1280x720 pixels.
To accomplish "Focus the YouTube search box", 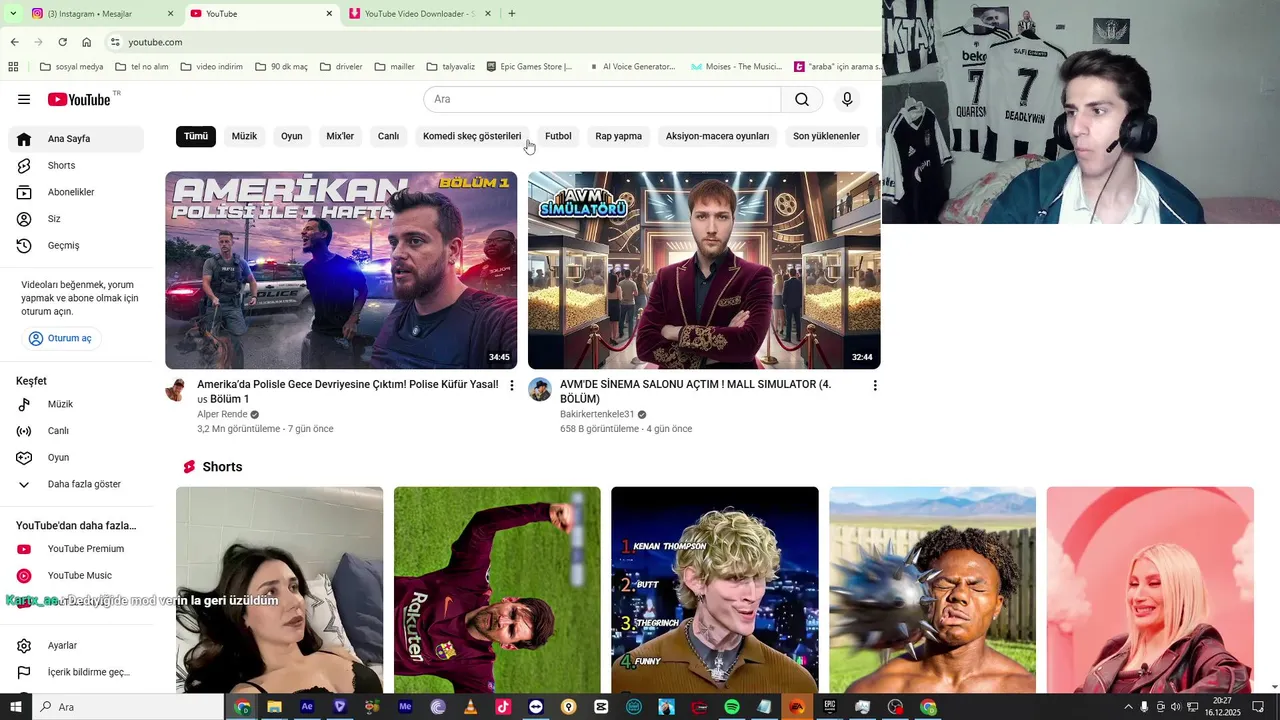I will tap(602, 99).
